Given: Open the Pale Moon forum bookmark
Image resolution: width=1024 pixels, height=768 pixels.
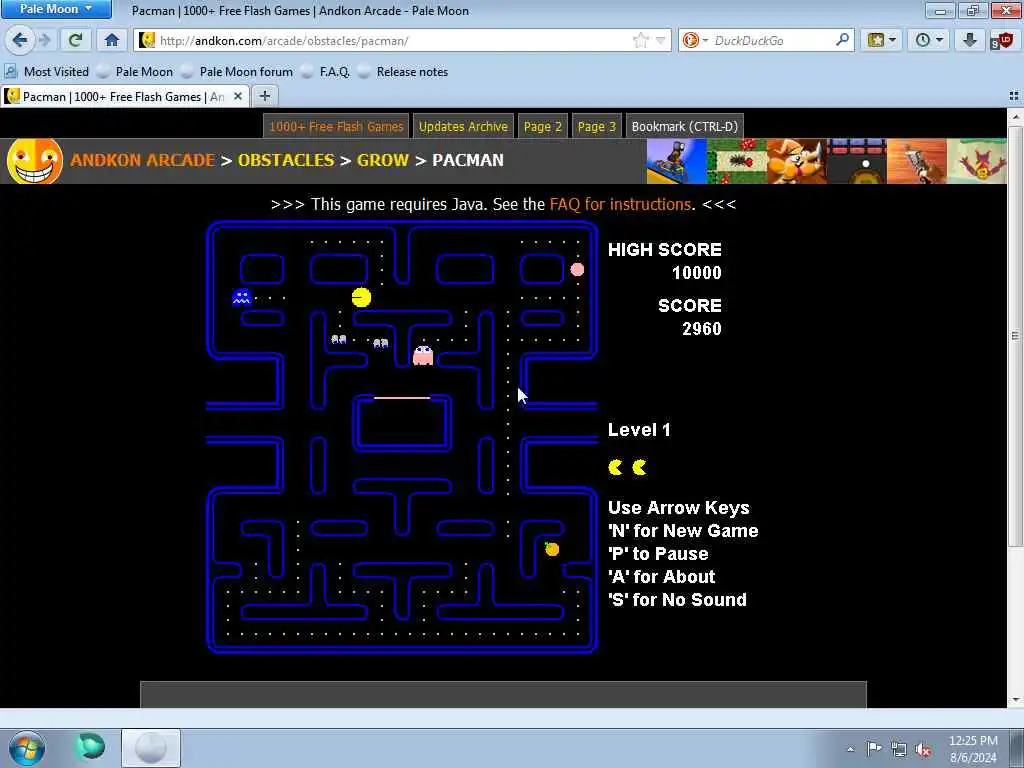Looking at the screenshot, I should [237, 72].
